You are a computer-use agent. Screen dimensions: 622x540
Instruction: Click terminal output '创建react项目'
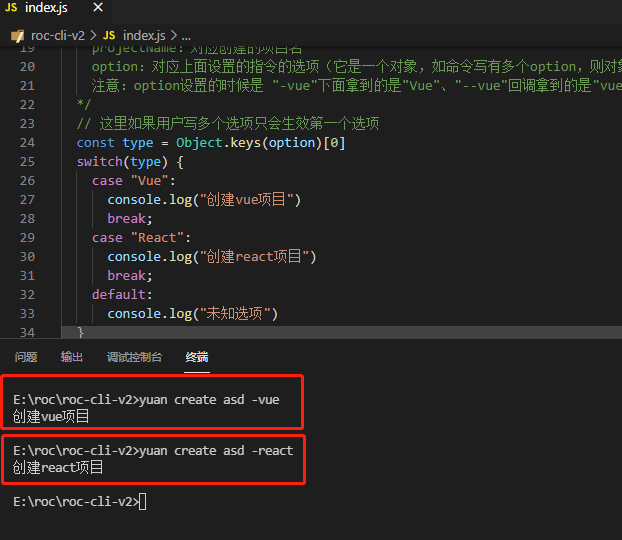(x=58, y=468)
